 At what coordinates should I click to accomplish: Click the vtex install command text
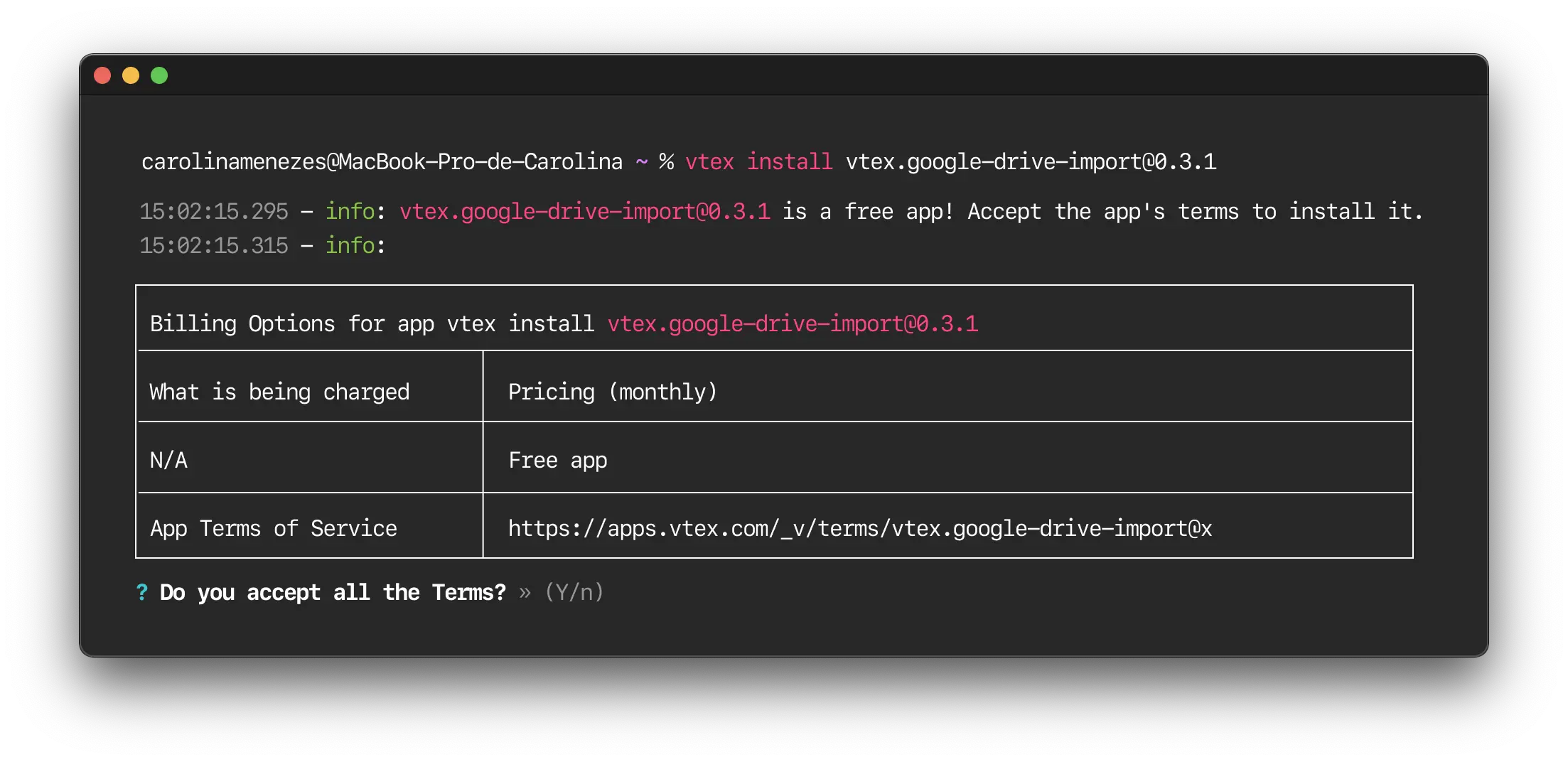[x=759, y=161]
